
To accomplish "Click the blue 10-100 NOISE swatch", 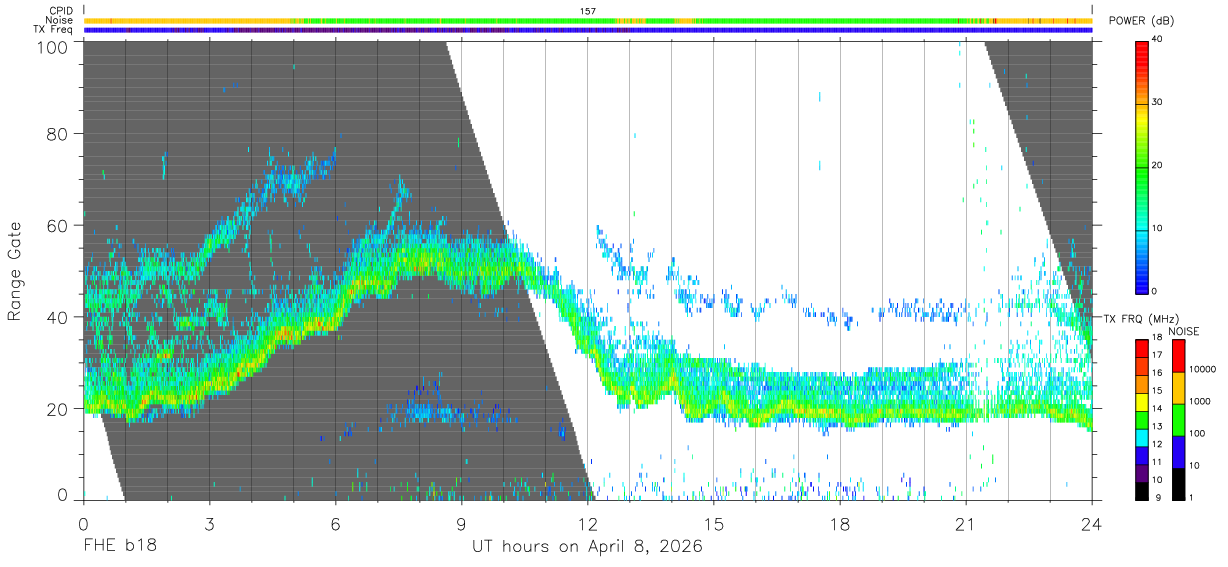I will pos(1178,451).
